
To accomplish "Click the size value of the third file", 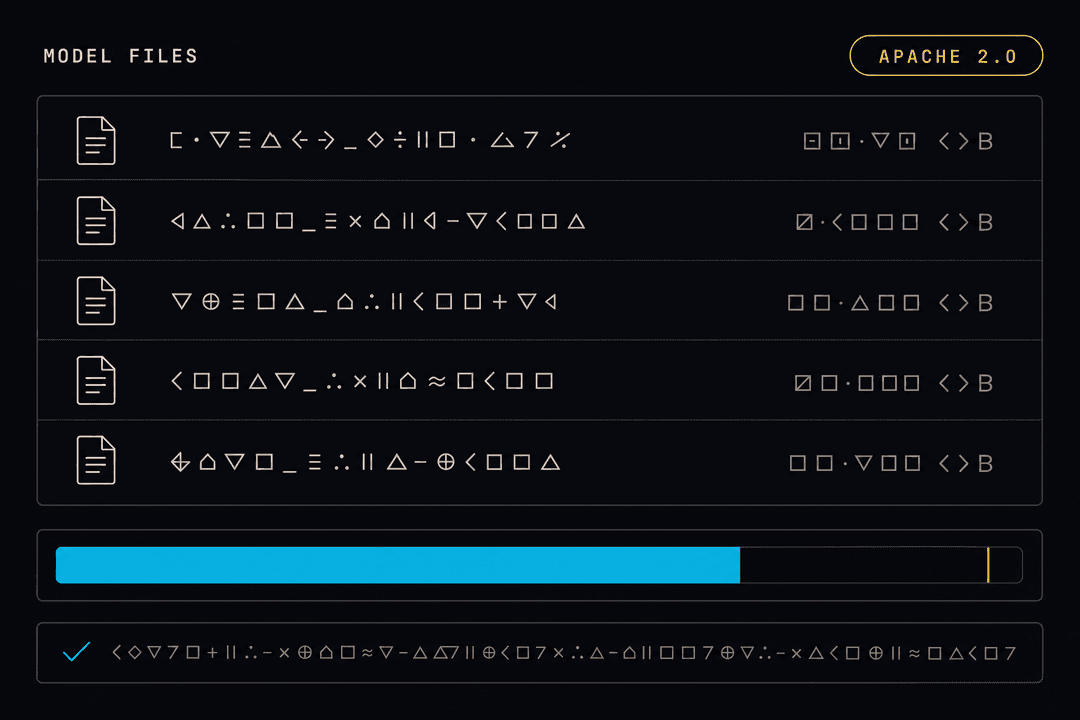I will 890,302.
